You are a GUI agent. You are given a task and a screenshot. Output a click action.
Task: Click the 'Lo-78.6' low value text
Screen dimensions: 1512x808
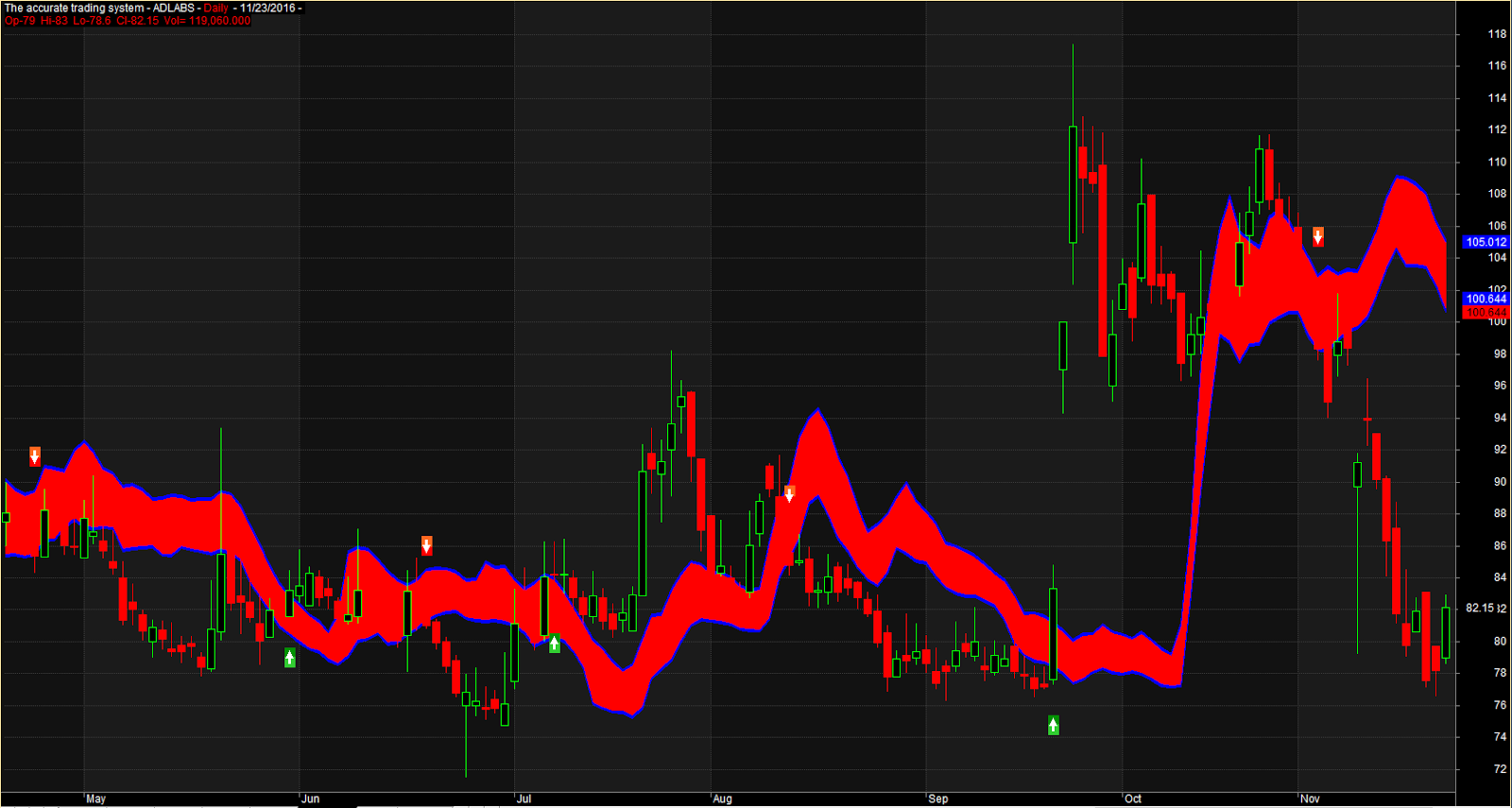93,21
